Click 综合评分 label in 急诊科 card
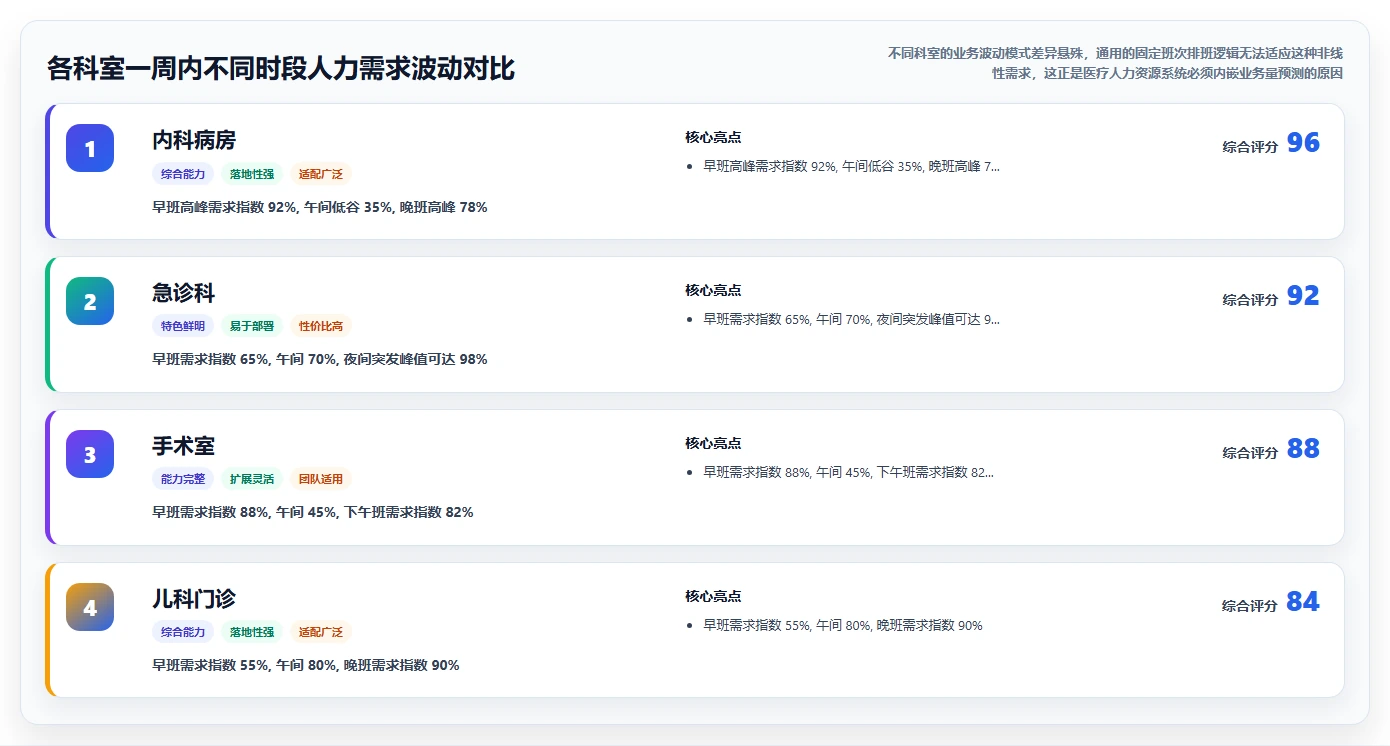1390x746 pixels. point(1250,300)
